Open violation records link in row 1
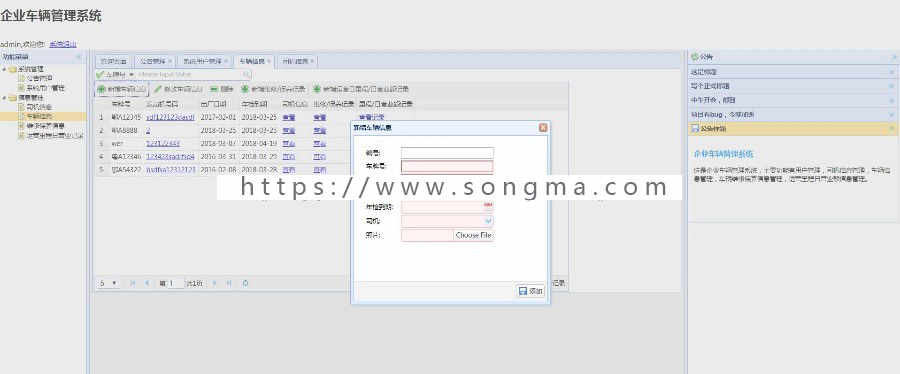 [370, 117]
